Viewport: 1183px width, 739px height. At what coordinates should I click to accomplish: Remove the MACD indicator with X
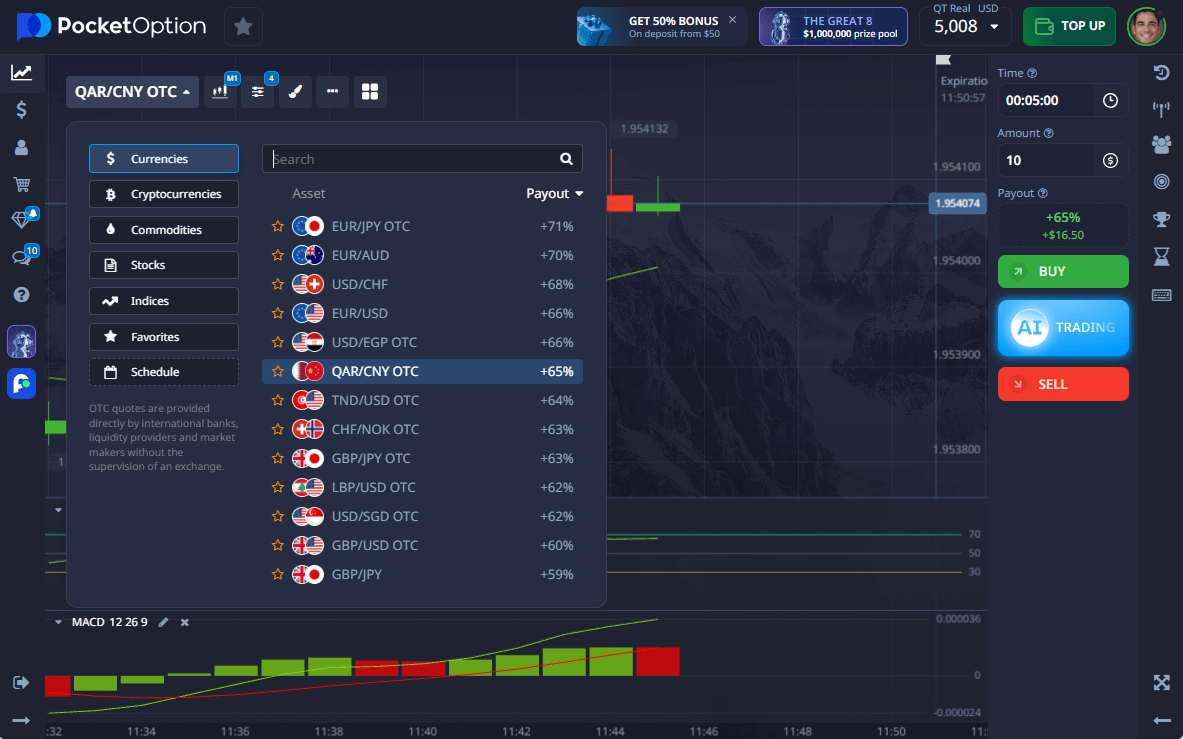(184, 622)
